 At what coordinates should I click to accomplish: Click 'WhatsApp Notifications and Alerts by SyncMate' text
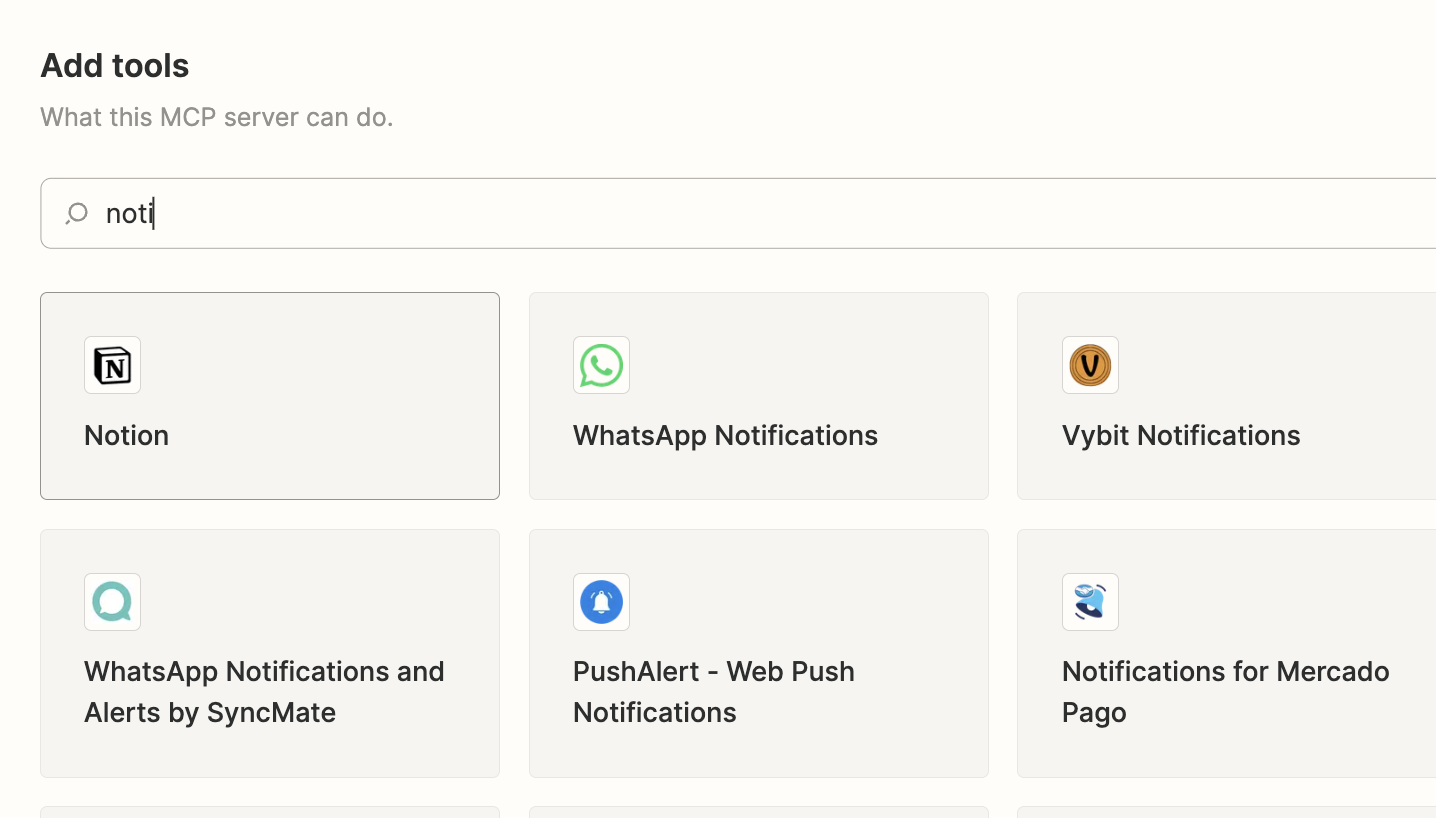click(x=264, y=692)
